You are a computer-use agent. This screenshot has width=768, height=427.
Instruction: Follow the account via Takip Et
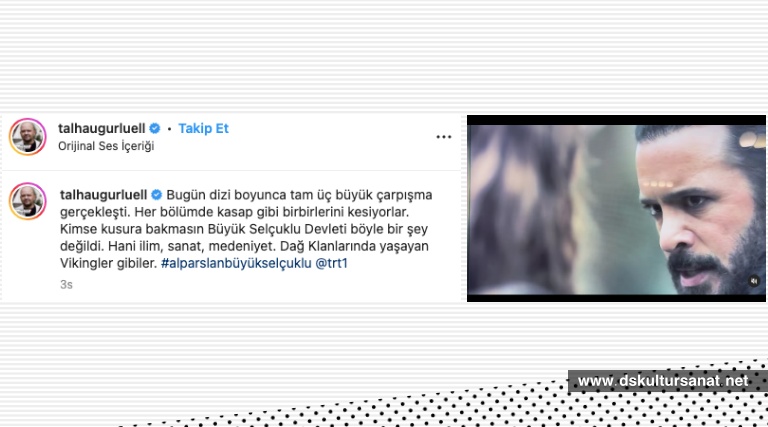click(x=203, y=128)
